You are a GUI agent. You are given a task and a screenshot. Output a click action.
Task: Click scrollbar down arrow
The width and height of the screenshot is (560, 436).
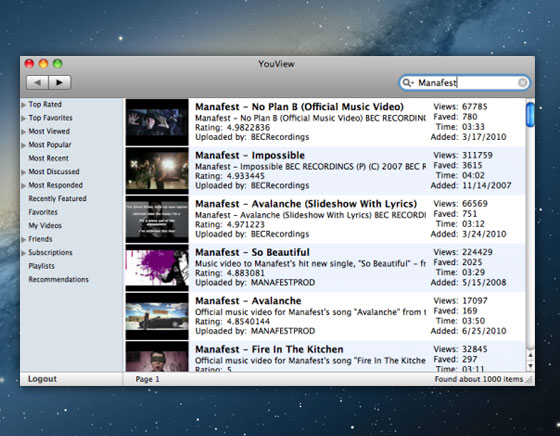tap(530, 365)
